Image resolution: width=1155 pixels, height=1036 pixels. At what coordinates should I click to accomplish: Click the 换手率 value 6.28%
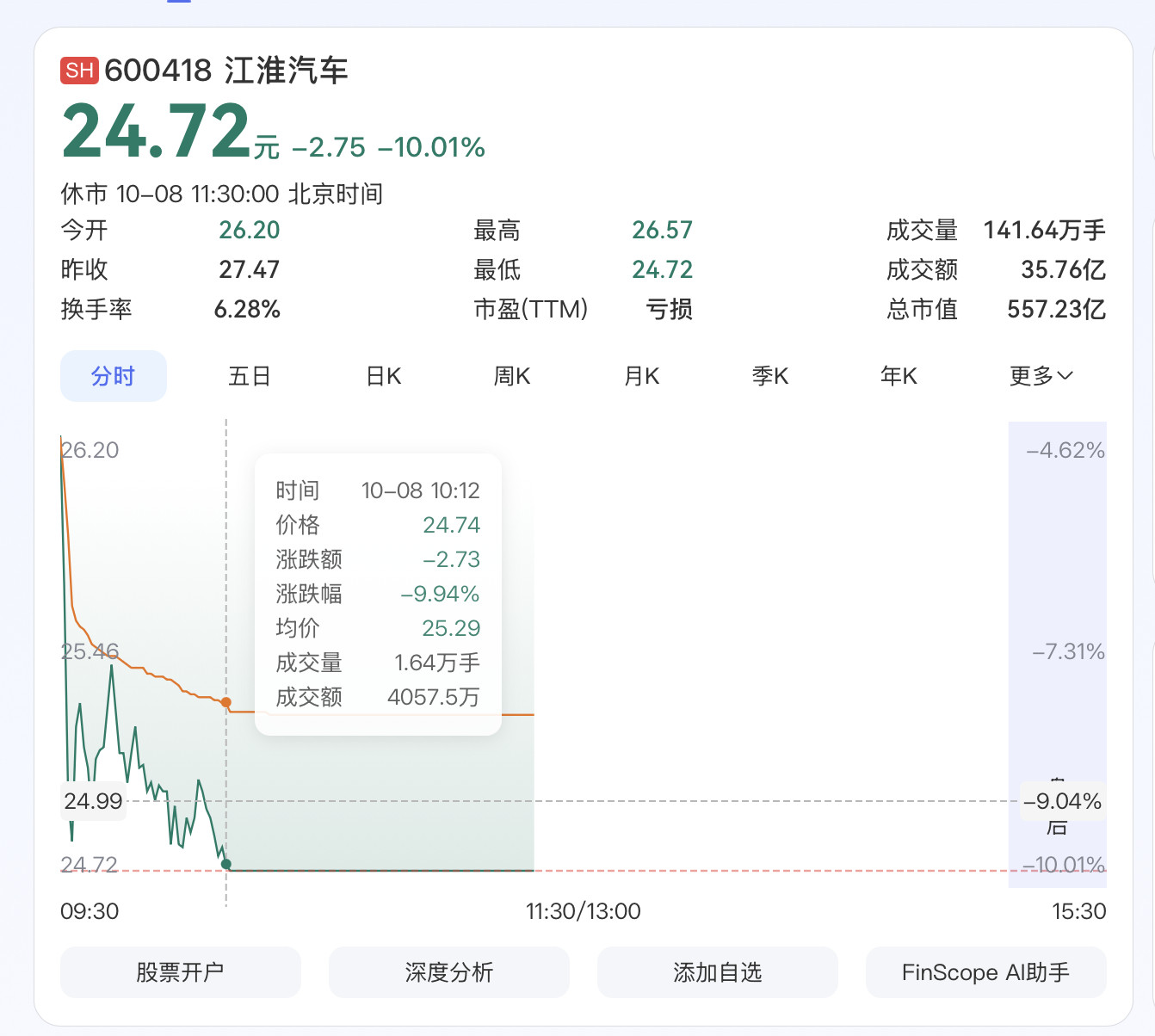tap(247, 309)
